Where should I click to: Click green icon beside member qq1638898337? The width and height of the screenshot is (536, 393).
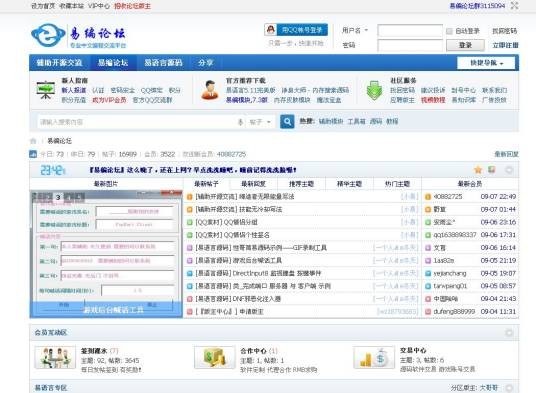[x=428, y=235]
